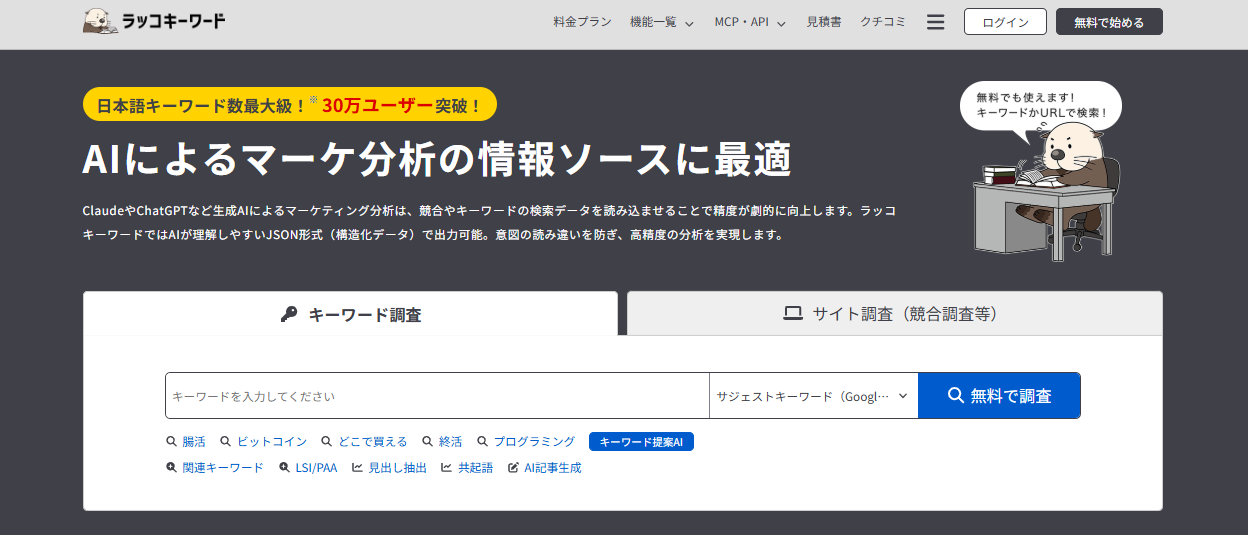Click the キーワード提案AI button
This screenshot has height=535, width=1248.
click(x=641, y=441)
